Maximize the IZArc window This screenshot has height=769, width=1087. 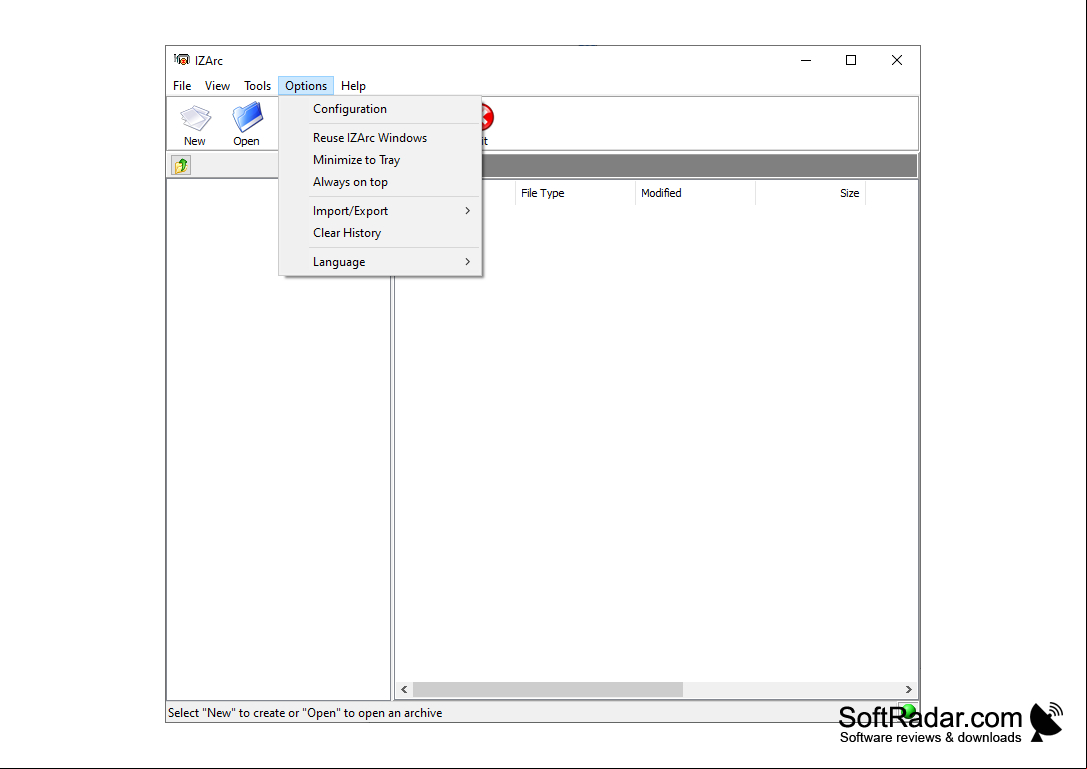pyautogui.click(x=851, y=60)
